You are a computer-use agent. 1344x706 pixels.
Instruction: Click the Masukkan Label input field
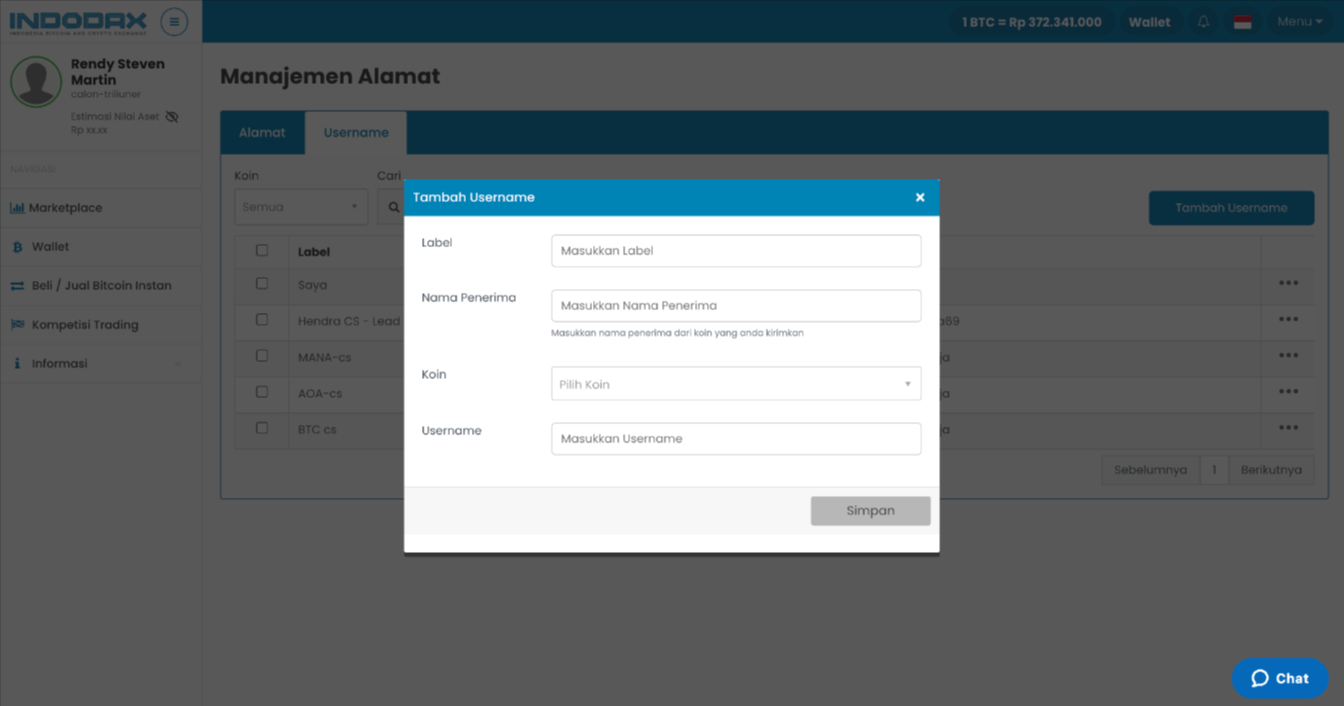735,251
